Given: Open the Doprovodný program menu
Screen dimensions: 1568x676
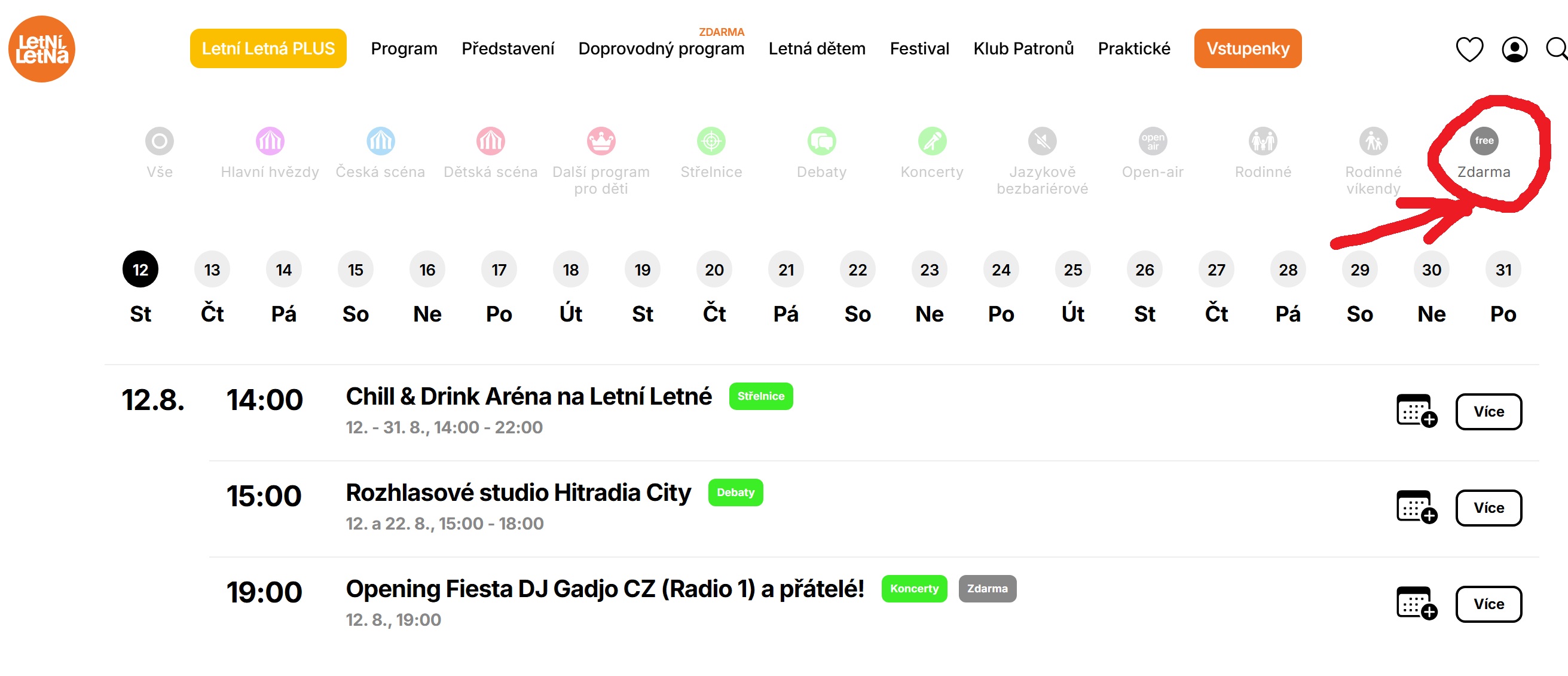Looking at the screenshot, I should pos(661,48).
